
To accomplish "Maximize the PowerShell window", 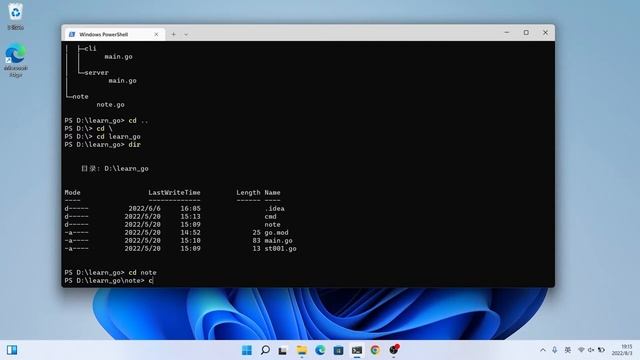I will click(526, 32).
